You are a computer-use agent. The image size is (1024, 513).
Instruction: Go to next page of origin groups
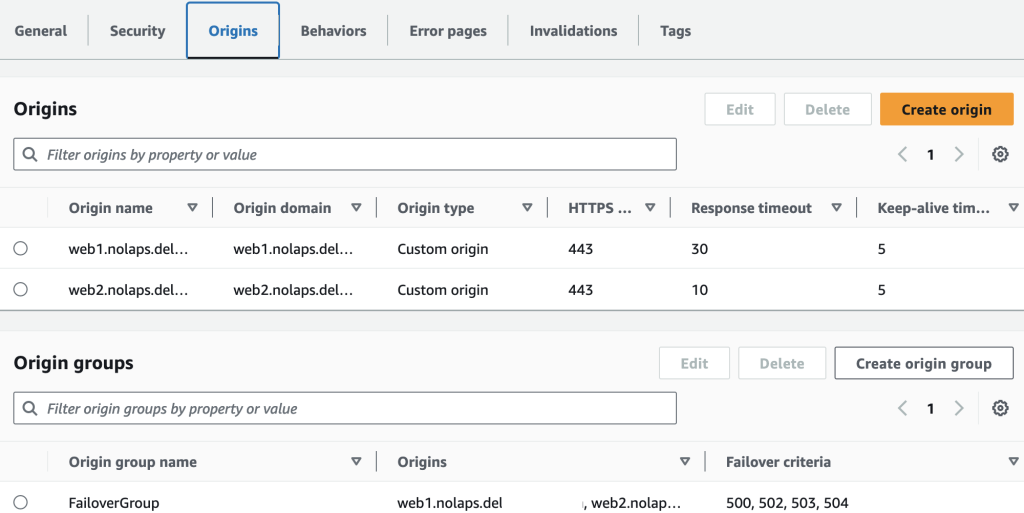(x=959, y=408)
